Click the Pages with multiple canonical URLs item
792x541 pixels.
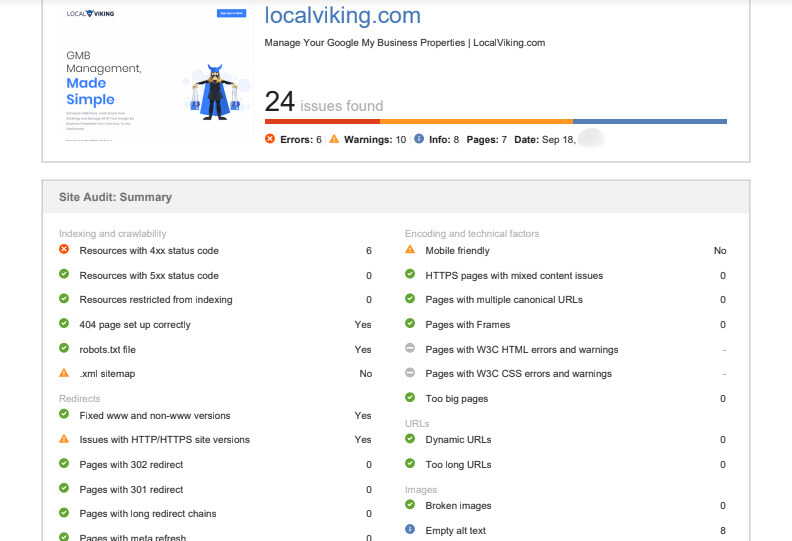coord(504,299)
